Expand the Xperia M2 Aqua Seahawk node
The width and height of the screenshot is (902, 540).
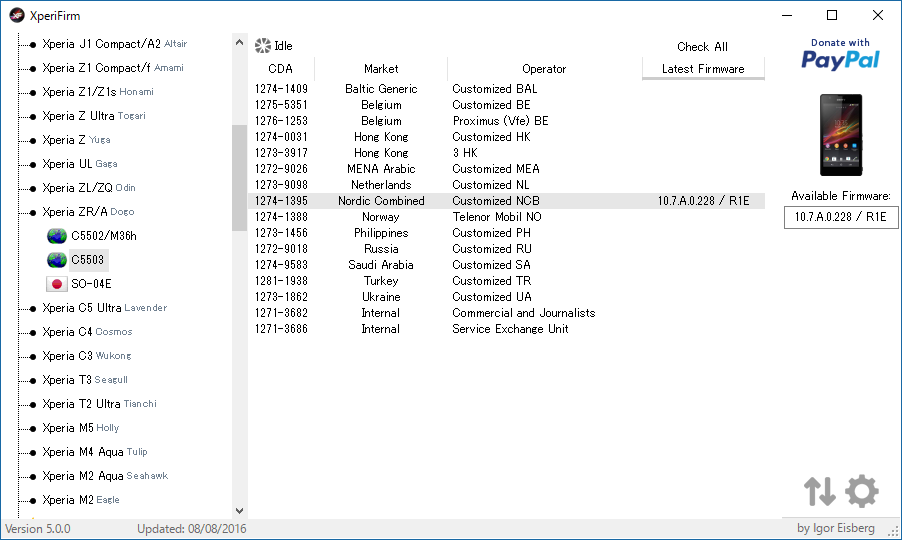pyautogui.click(x=33, y=477)
